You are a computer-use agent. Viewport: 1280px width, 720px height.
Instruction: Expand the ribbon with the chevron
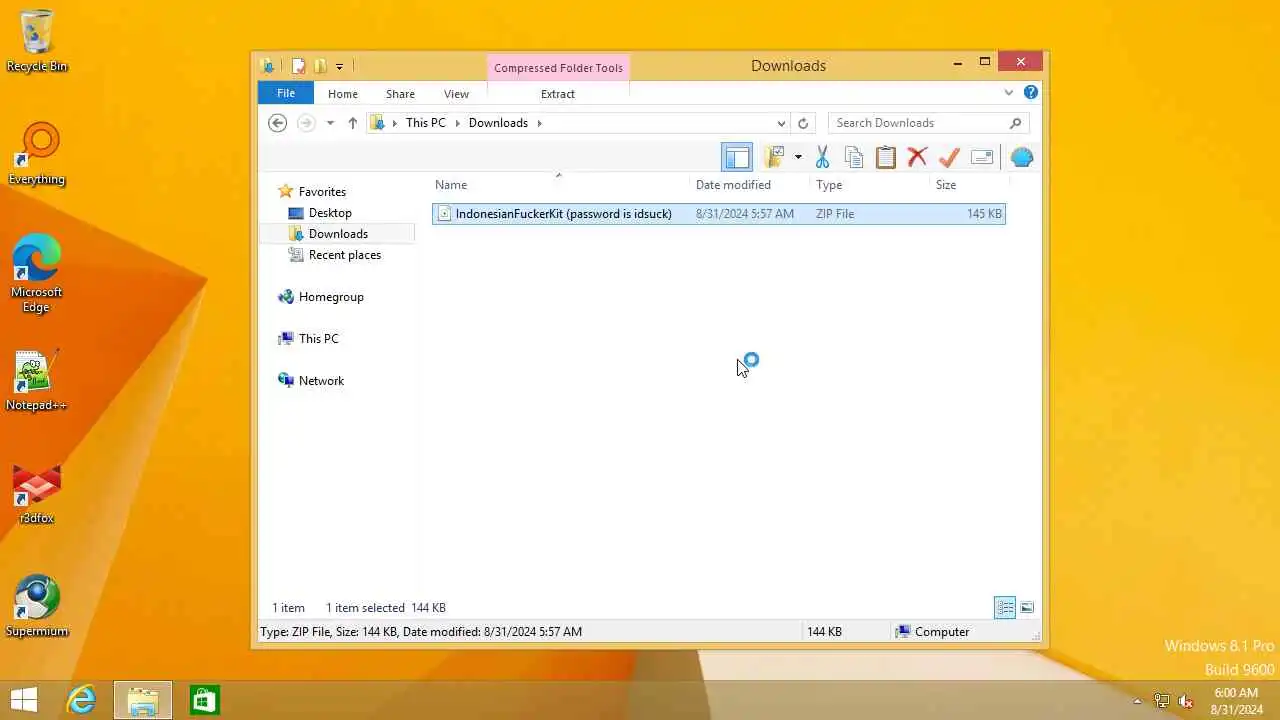coord(1008,93)
